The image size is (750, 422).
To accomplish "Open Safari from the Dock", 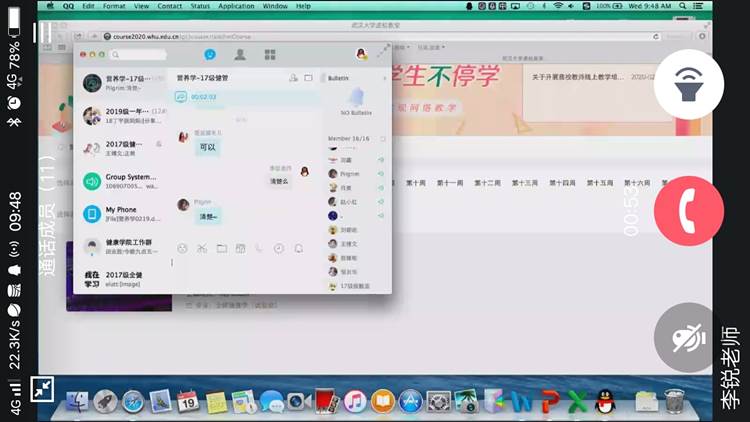I will [x=132, y=401].
